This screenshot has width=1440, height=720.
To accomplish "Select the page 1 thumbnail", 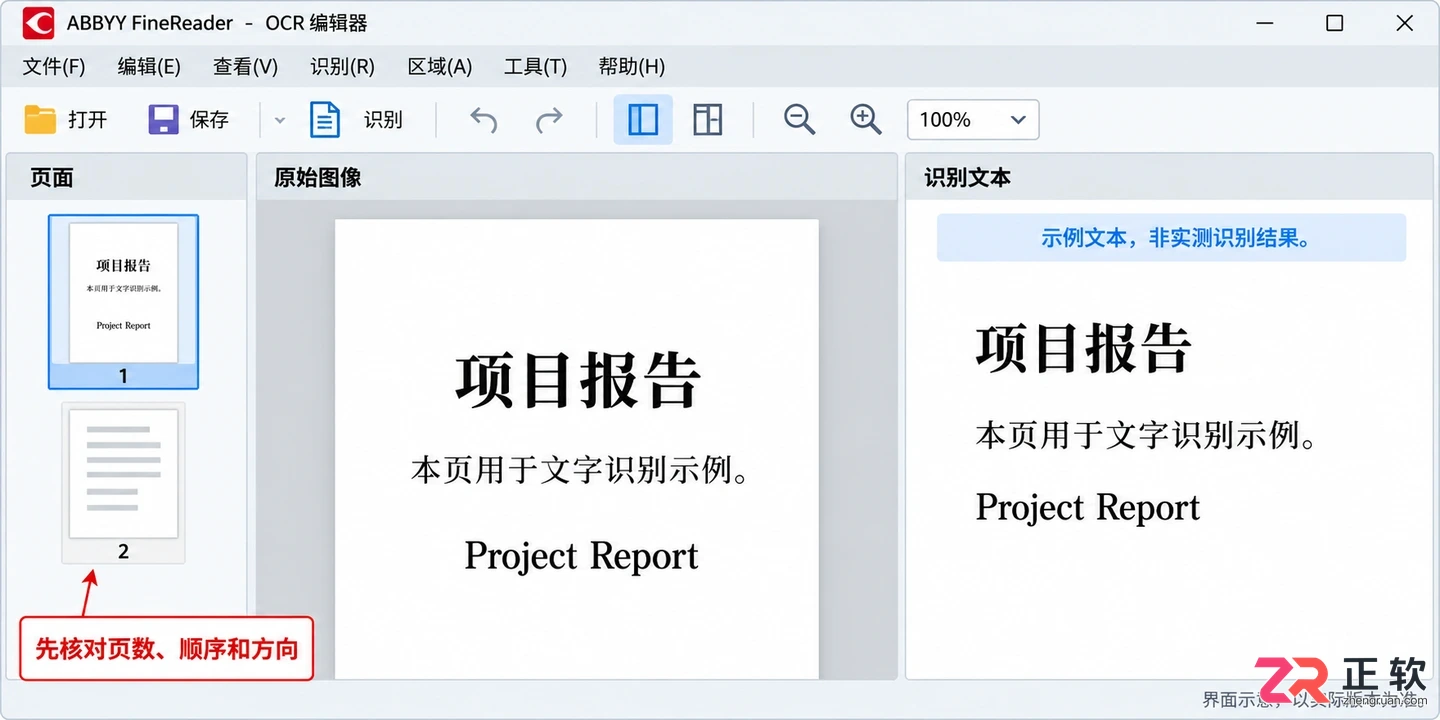I will pyautogui.click(x=123, y=301).
